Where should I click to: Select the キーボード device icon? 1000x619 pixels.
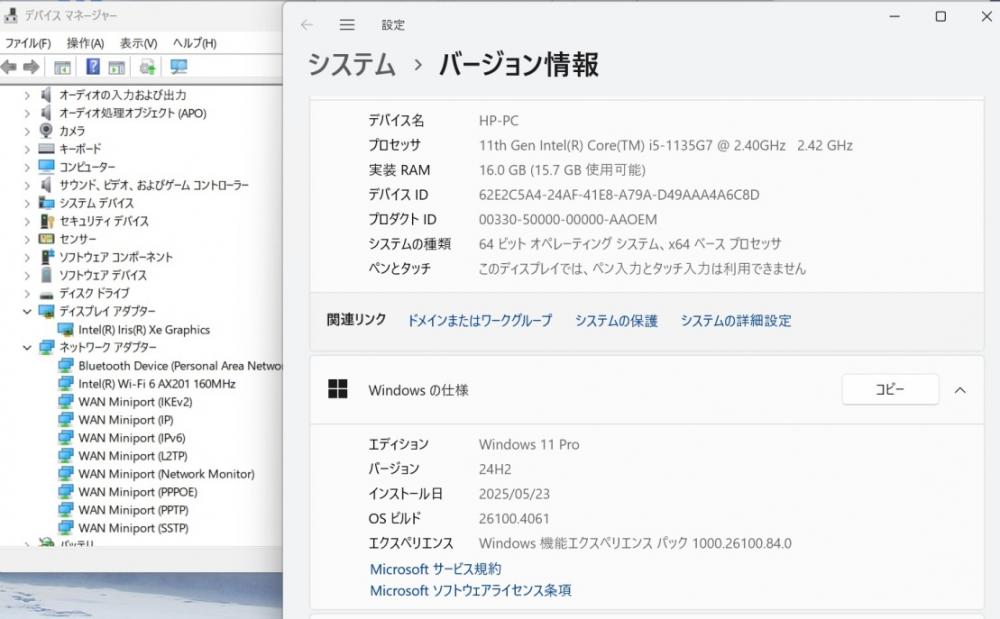tap(47, 149)
